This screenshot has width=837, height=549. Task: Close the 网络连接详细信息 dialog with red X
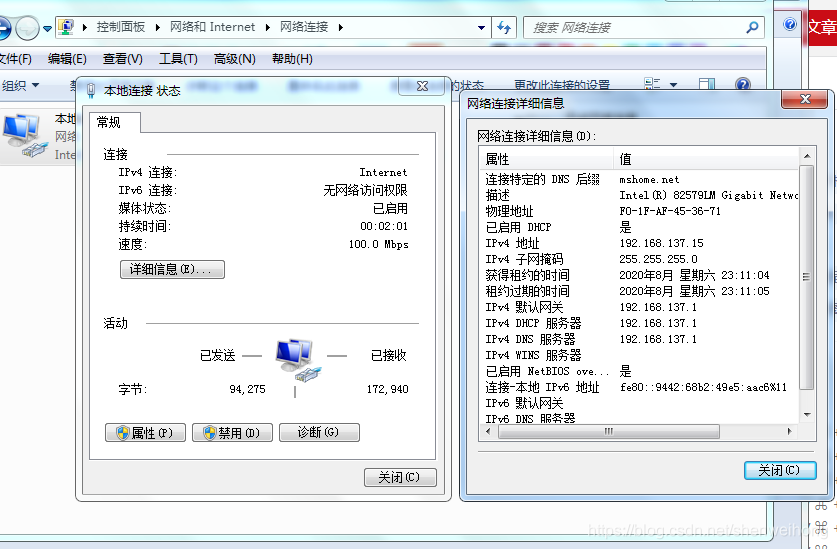805,99
